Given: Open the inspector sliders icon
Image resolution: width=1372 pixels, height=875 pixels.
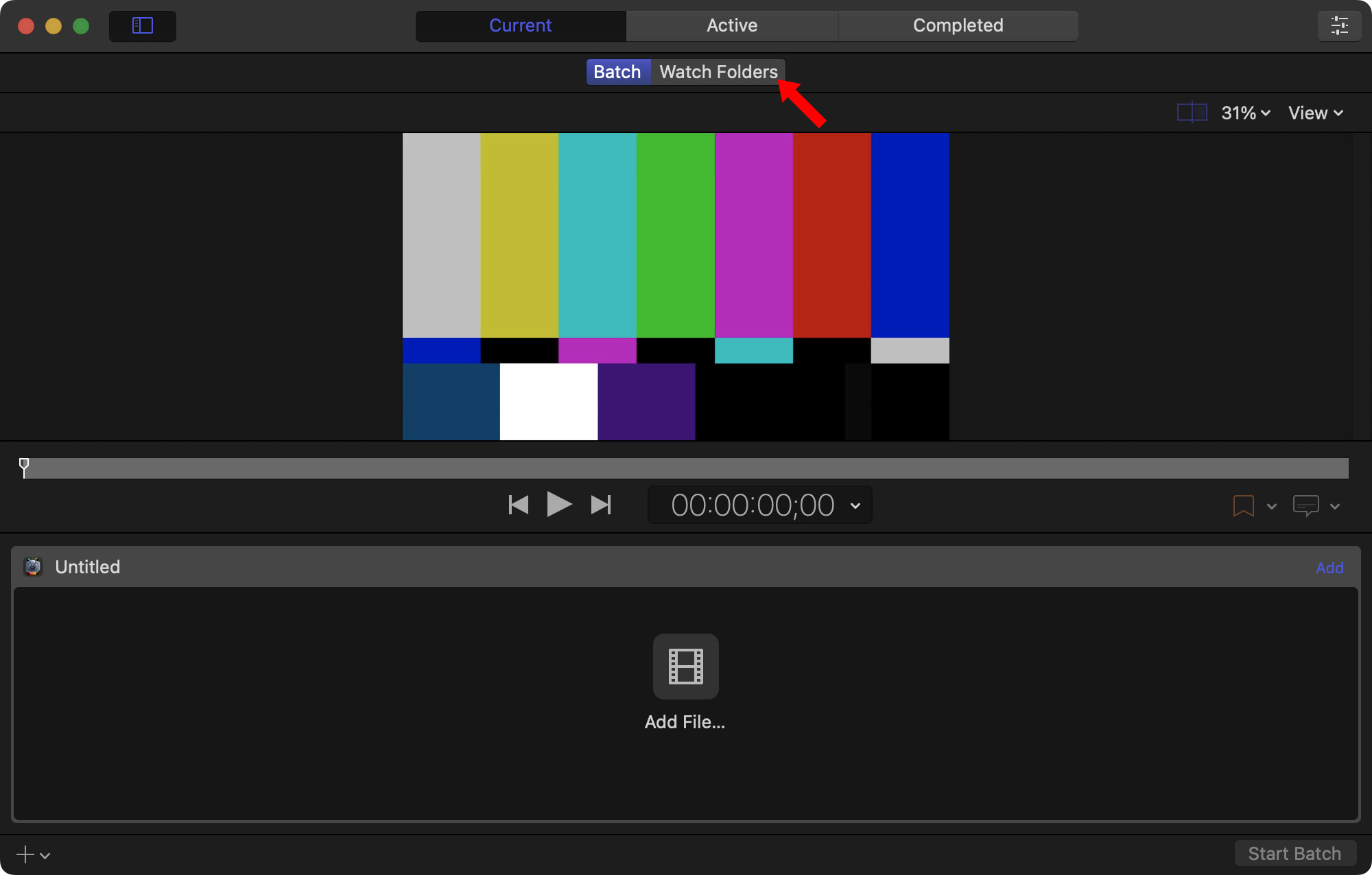Looking at the screenshot, I should (x=1338, y=26).
